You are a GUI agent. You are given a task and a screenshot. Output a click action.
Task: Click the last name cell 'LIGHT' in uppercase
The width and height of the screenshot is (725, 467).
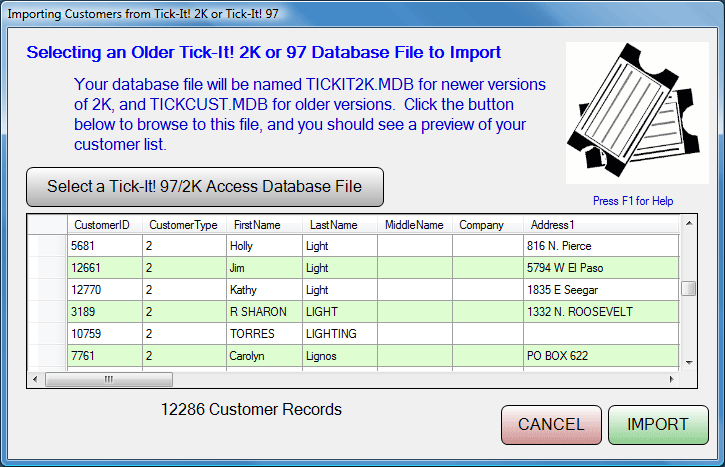coord(340,312)
